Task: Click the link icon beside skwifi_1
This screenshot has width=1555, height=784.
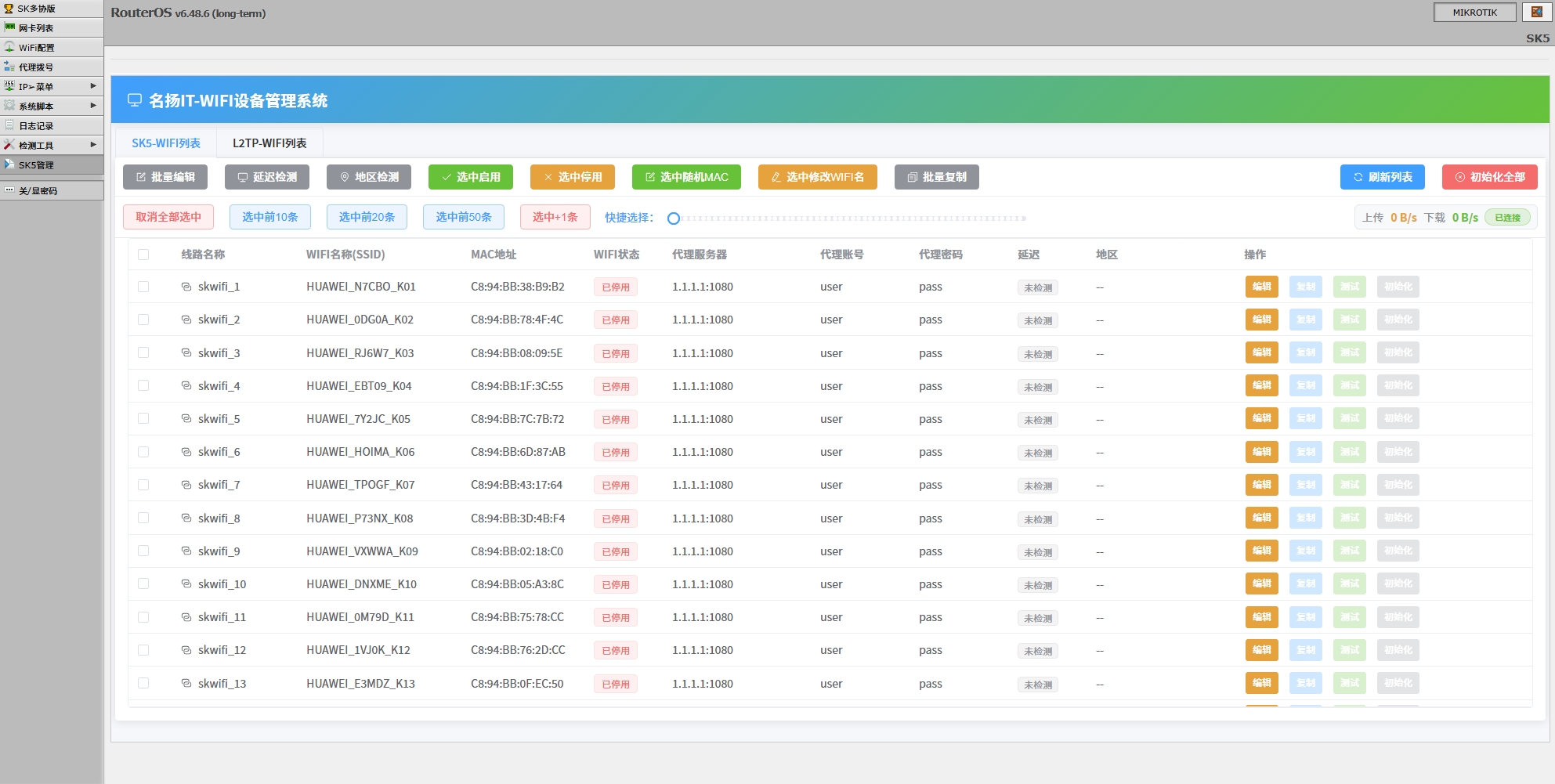Action: coord(186,287)
